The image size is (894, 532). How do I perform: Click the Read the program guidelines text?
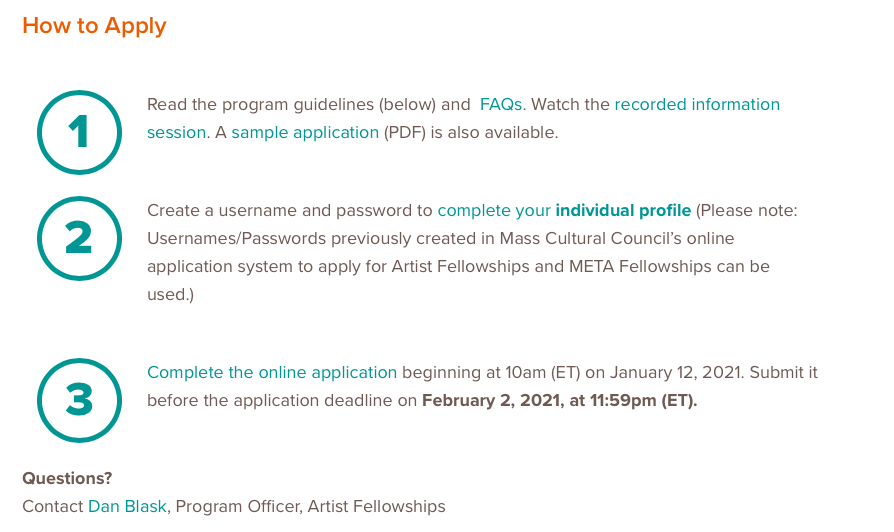coord(260,104)
